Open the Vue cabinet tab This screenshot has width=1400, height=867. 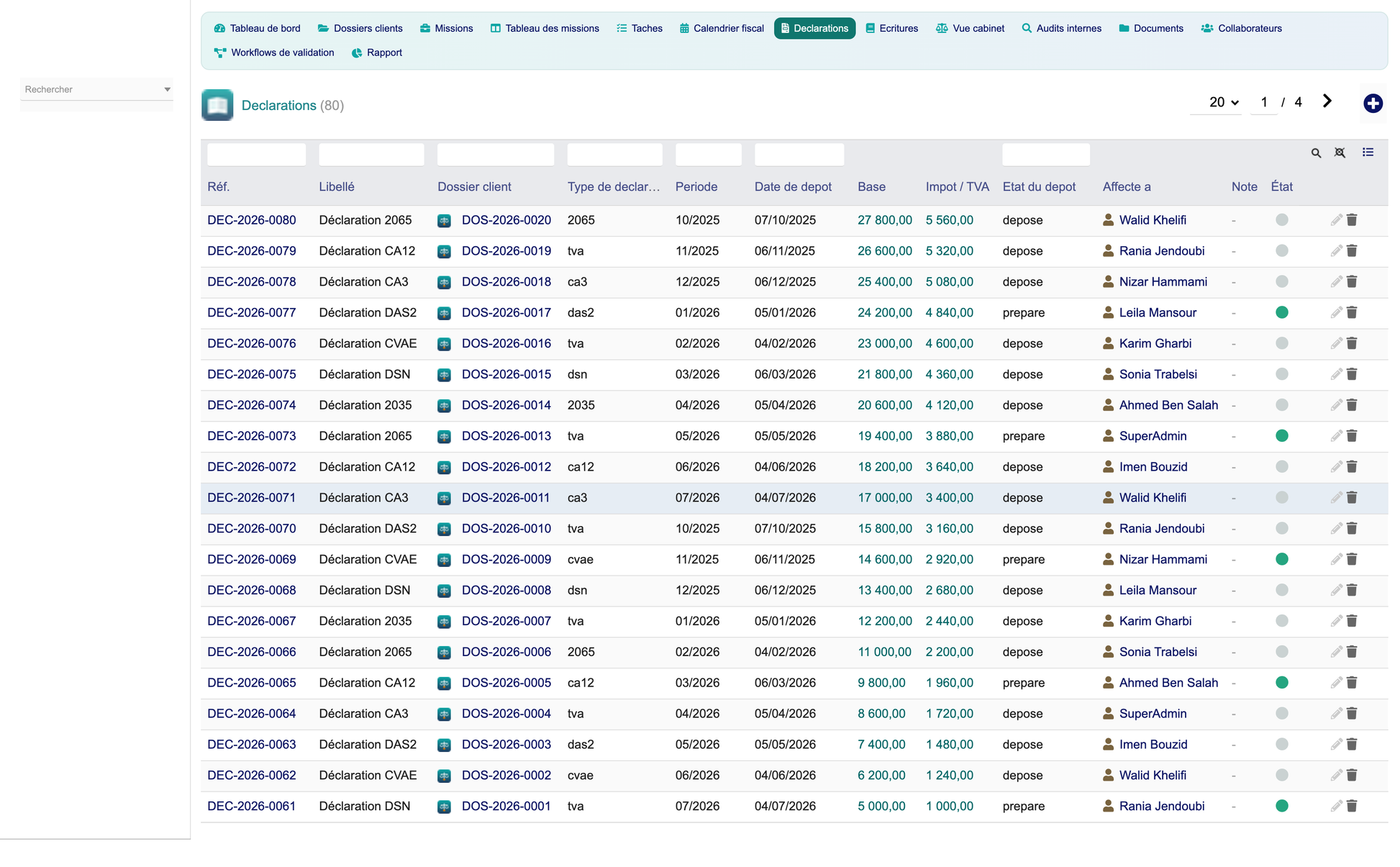(971, 29)
